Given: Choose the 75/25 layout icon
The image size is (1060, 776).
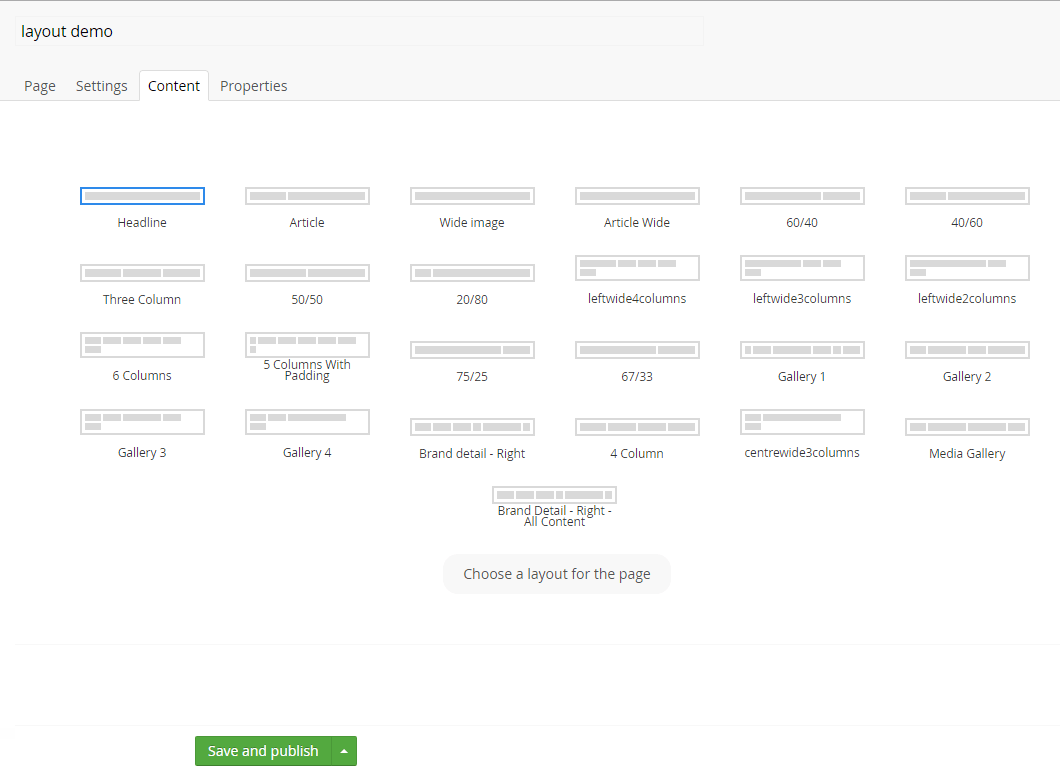Looking at the screenshot, I should [472, 350].
